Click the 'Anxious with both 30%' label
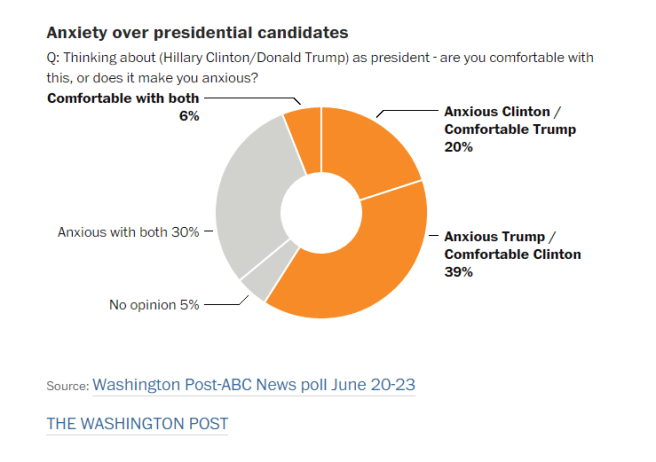 click(128, 231)
